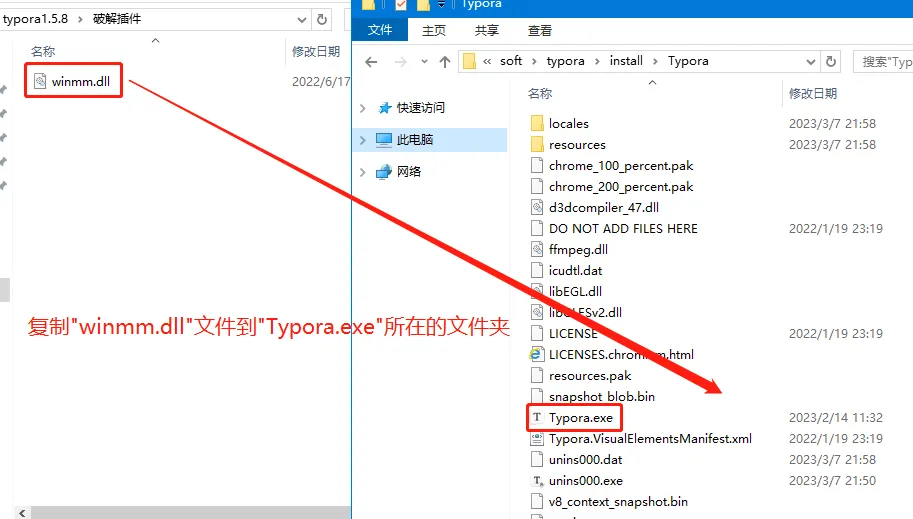Image resolution: width=913 pixels, height=519 pixels.
Task: Select snapshot_blob.bin file name
Action: tap(601, 397)
